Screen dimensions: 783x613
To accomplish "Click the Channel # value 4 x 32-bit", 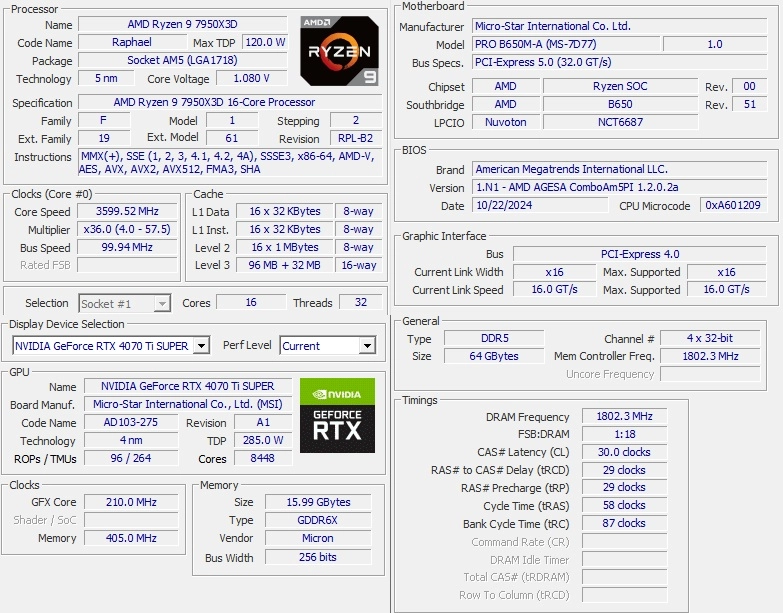I will [x=710, y=338].
